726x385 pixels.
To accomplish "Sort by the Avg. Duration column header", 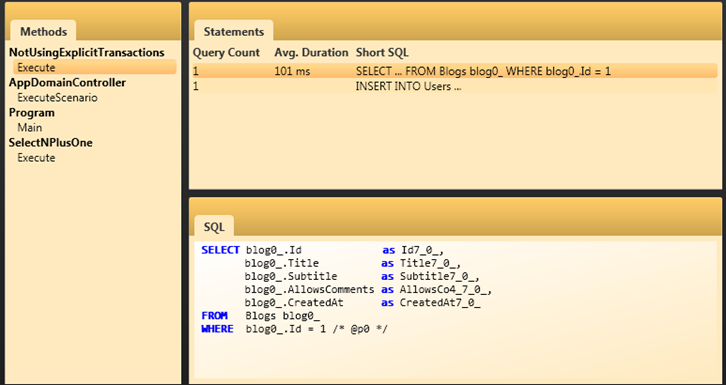I will (311, 53).
